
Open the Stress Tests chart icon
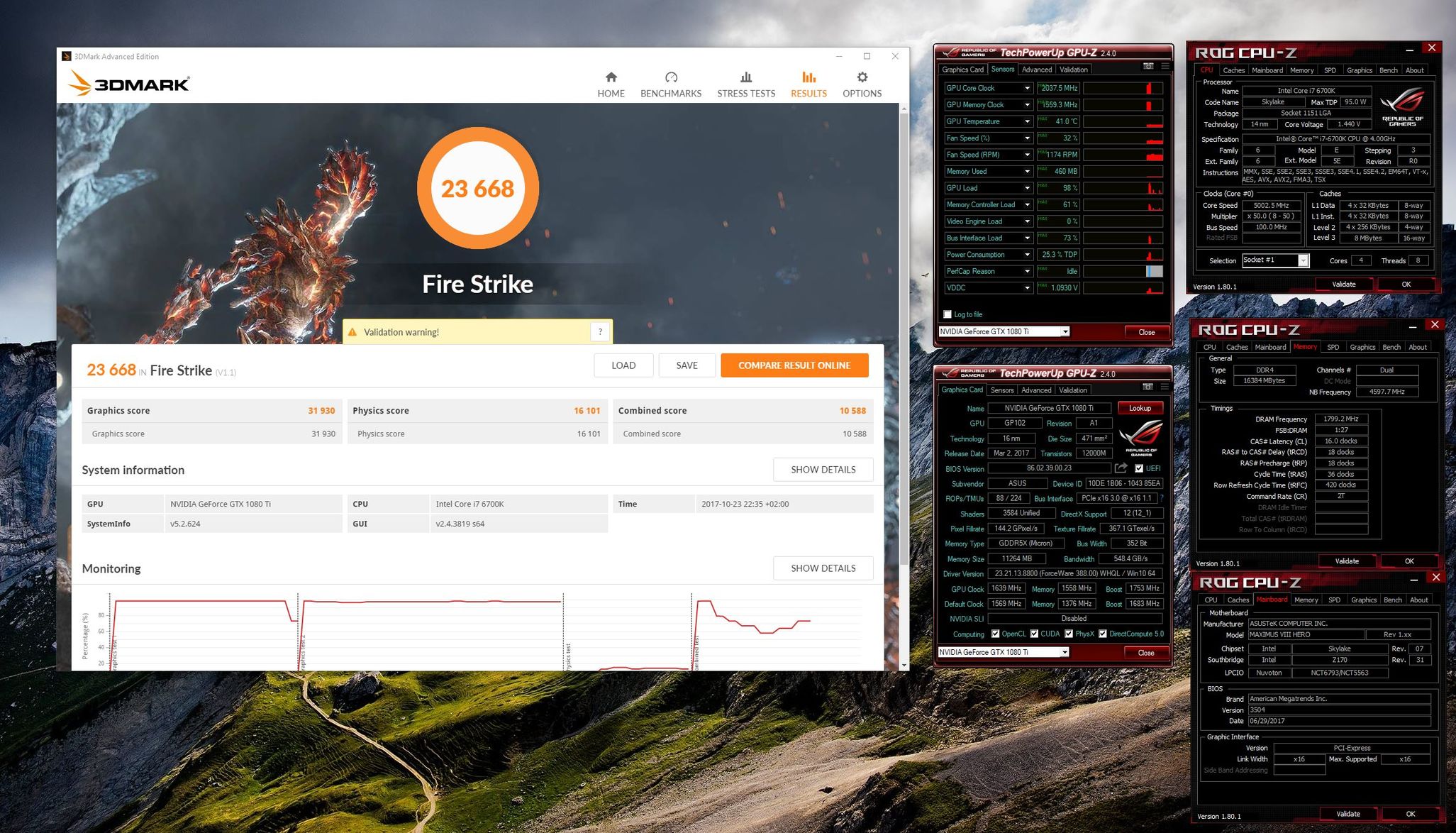[745, 77]
